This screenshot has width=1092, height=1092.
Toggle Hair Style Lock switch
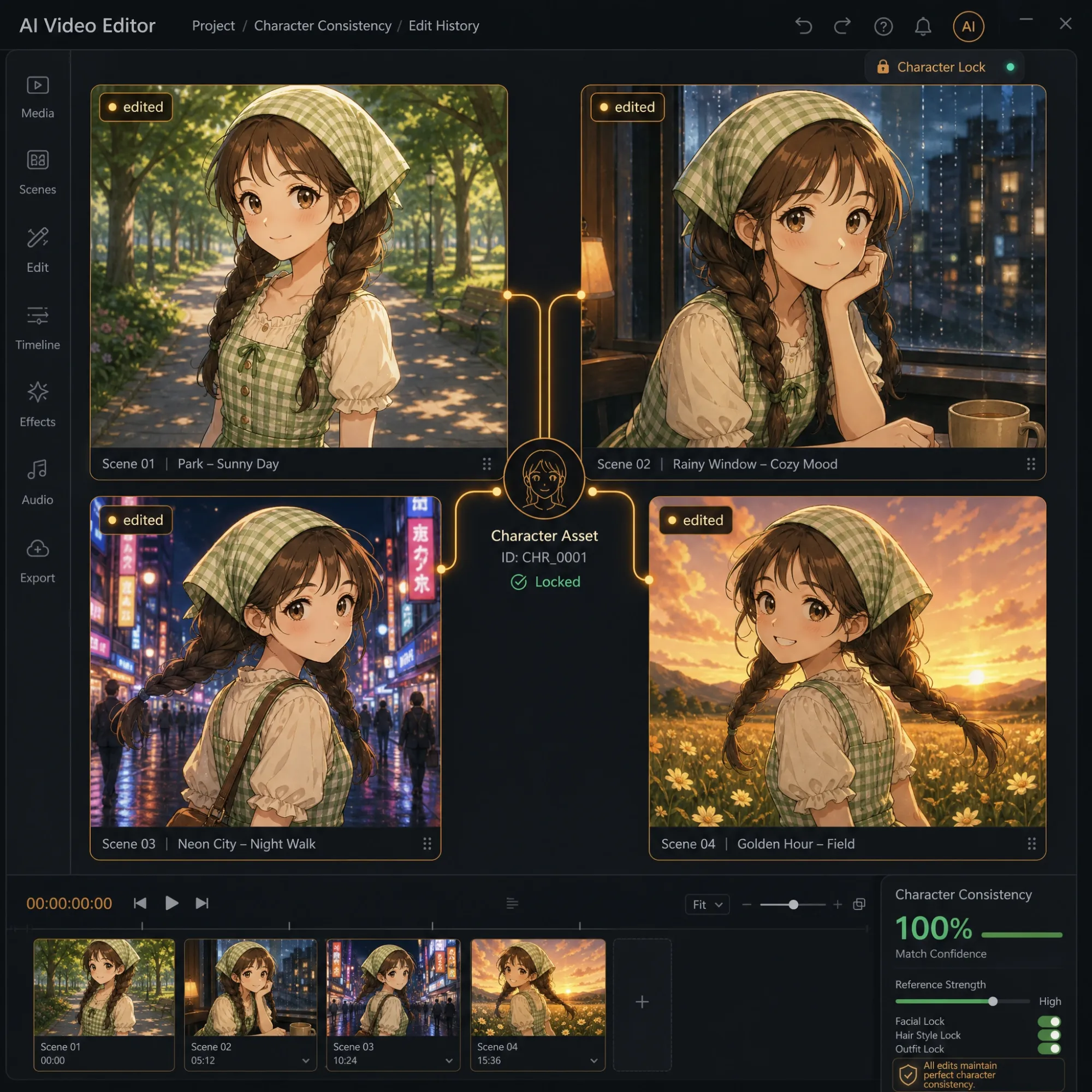pos(1049,1035)
